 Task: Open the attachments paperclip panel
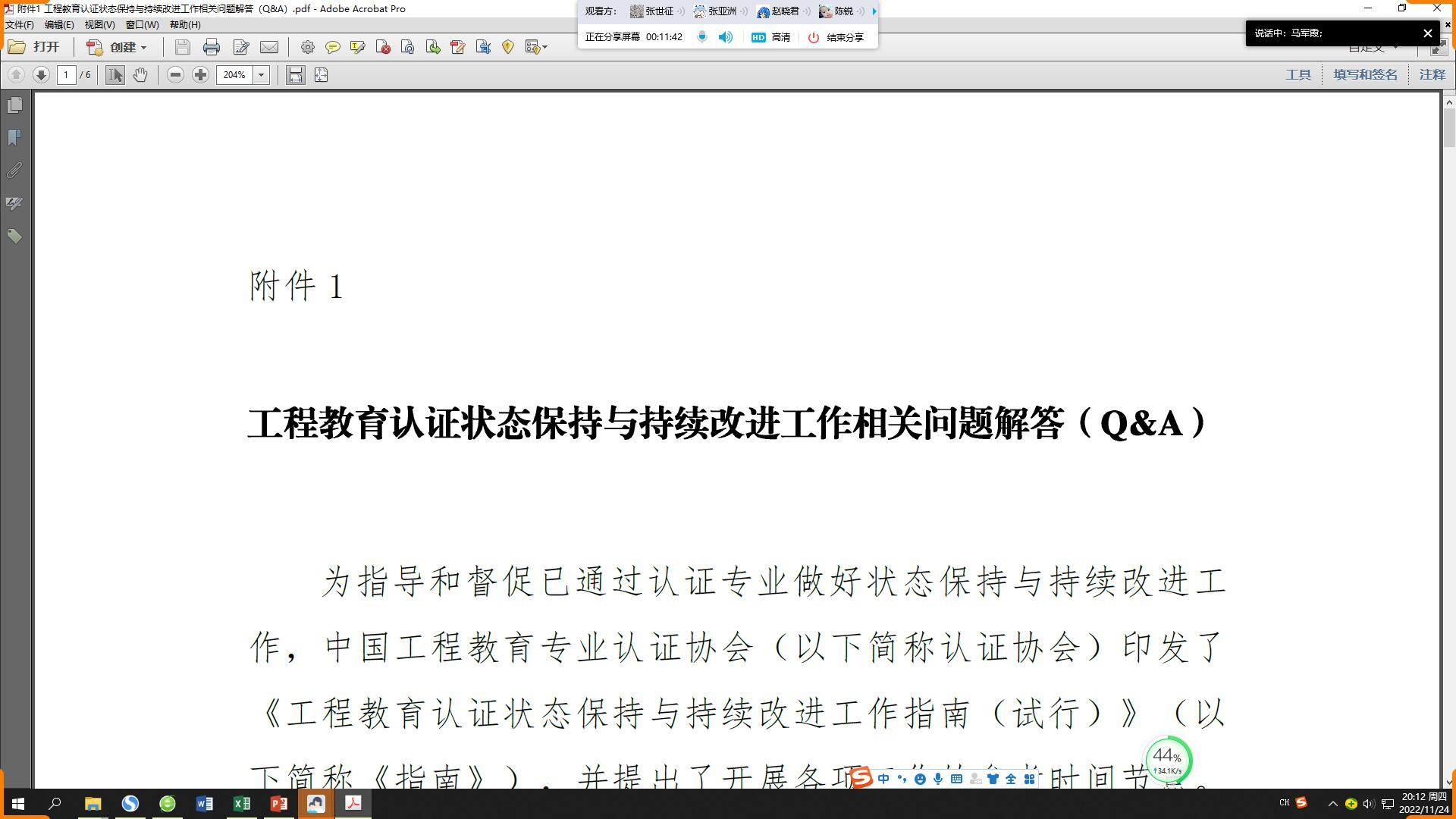coord(14,171)
